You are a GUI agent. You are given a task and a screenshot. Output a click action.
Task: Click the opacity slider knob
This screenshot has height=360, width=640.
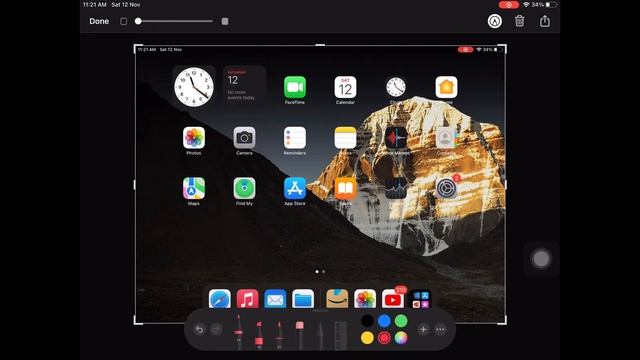[138, 21]
